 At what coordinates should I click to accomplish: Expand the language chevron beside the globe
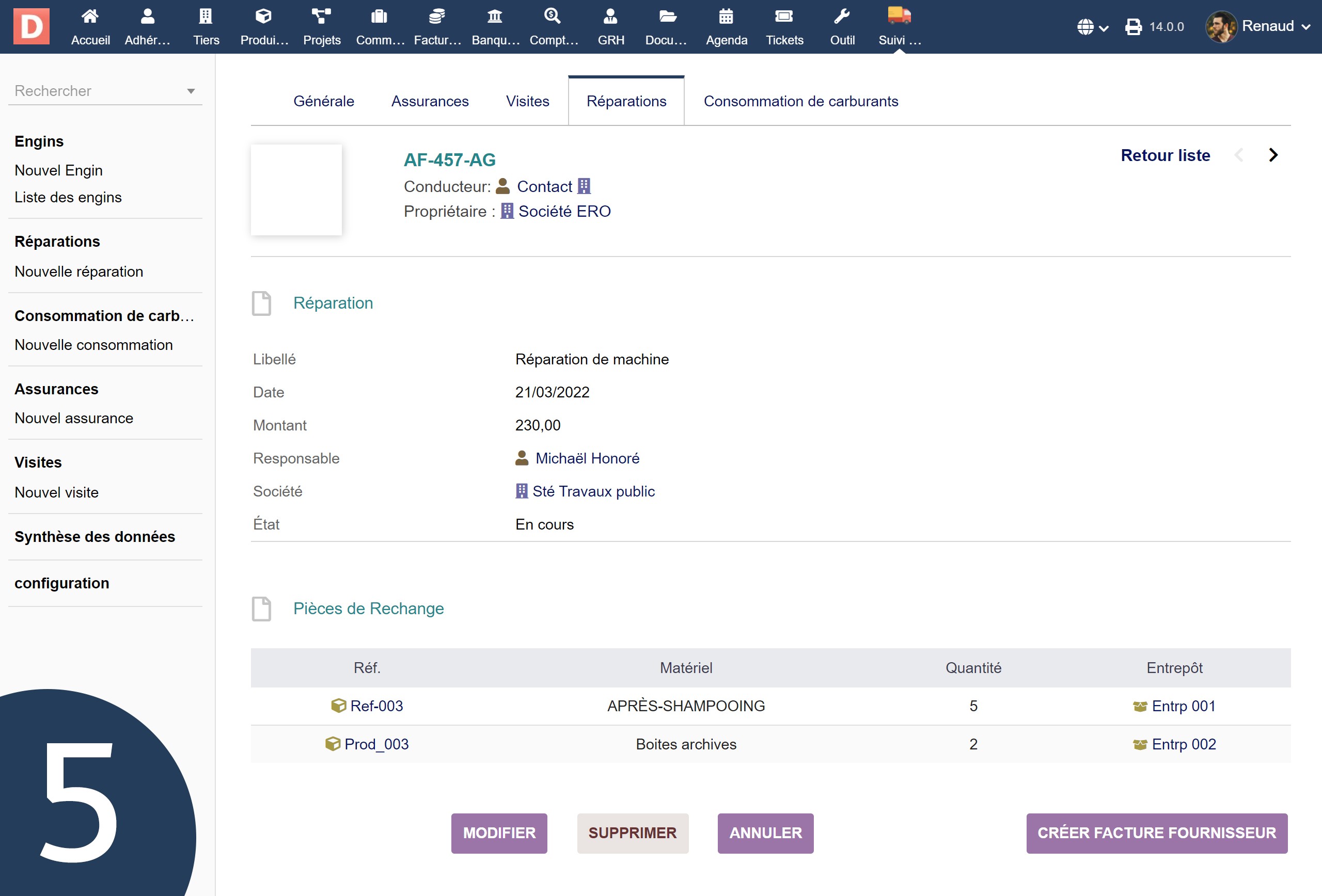point(1104,28)
